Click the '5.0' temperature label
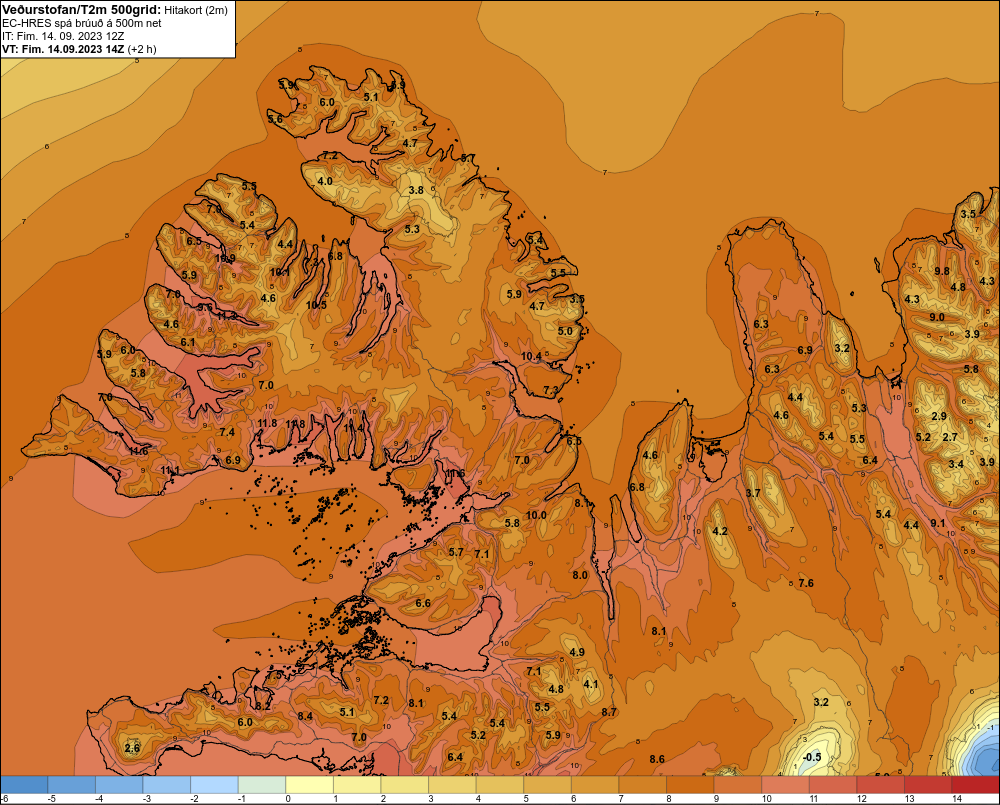This screenshot has width=1000, height=805. point(565,331)
